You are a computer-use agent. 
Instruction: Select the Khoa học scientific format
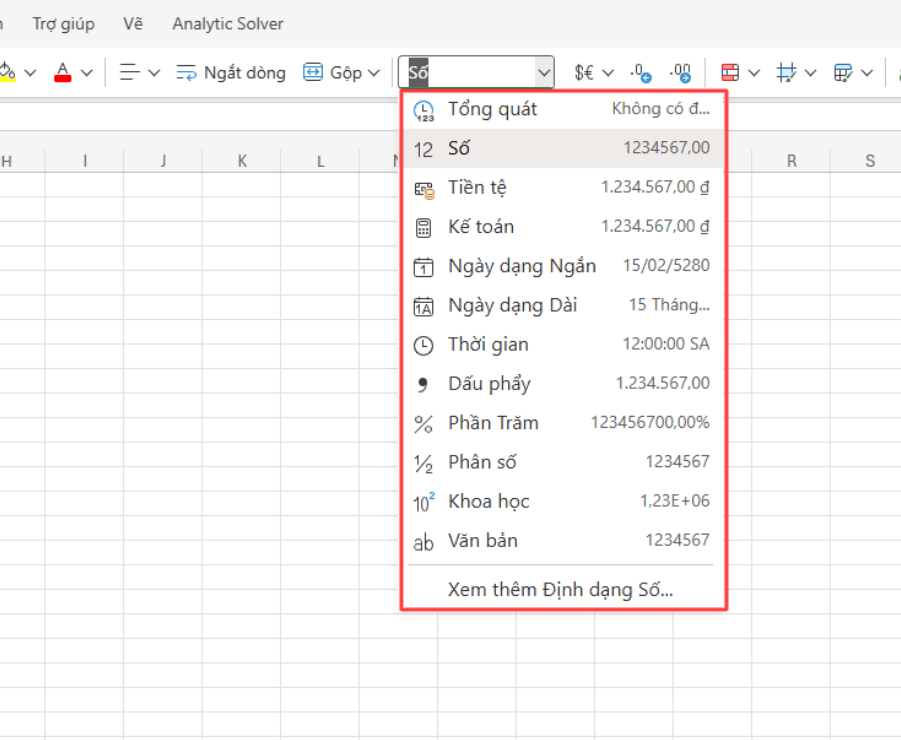click(563, 502)
